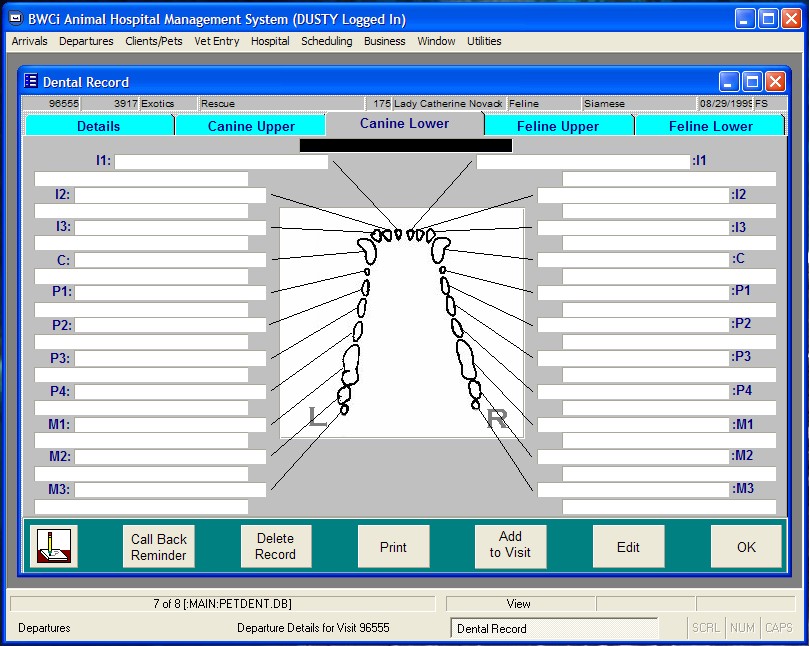Click the visit number 96555 field
The height and width of the screenshot is (646, 809).
52,103
